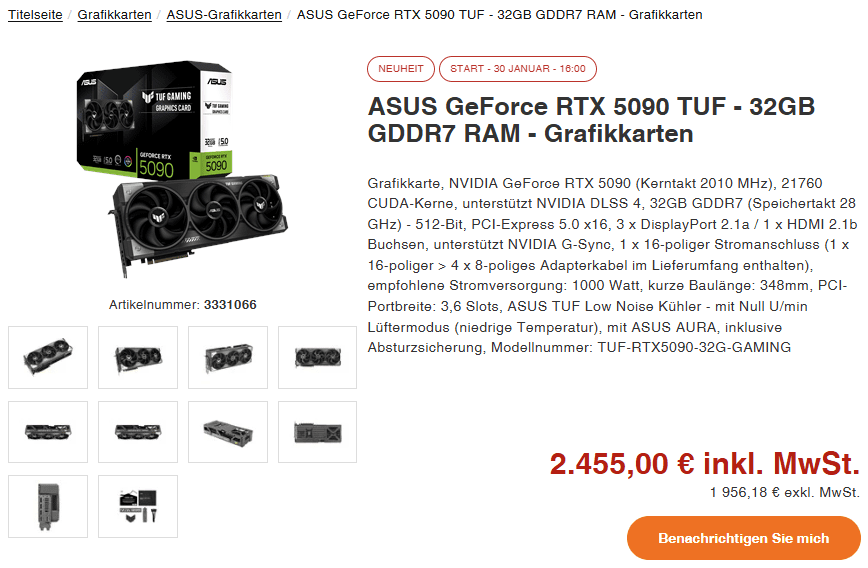Screen dimensions: 868x568
Task: Open the Titelseite breadcrumb link
Action: (x=35, y=15)
